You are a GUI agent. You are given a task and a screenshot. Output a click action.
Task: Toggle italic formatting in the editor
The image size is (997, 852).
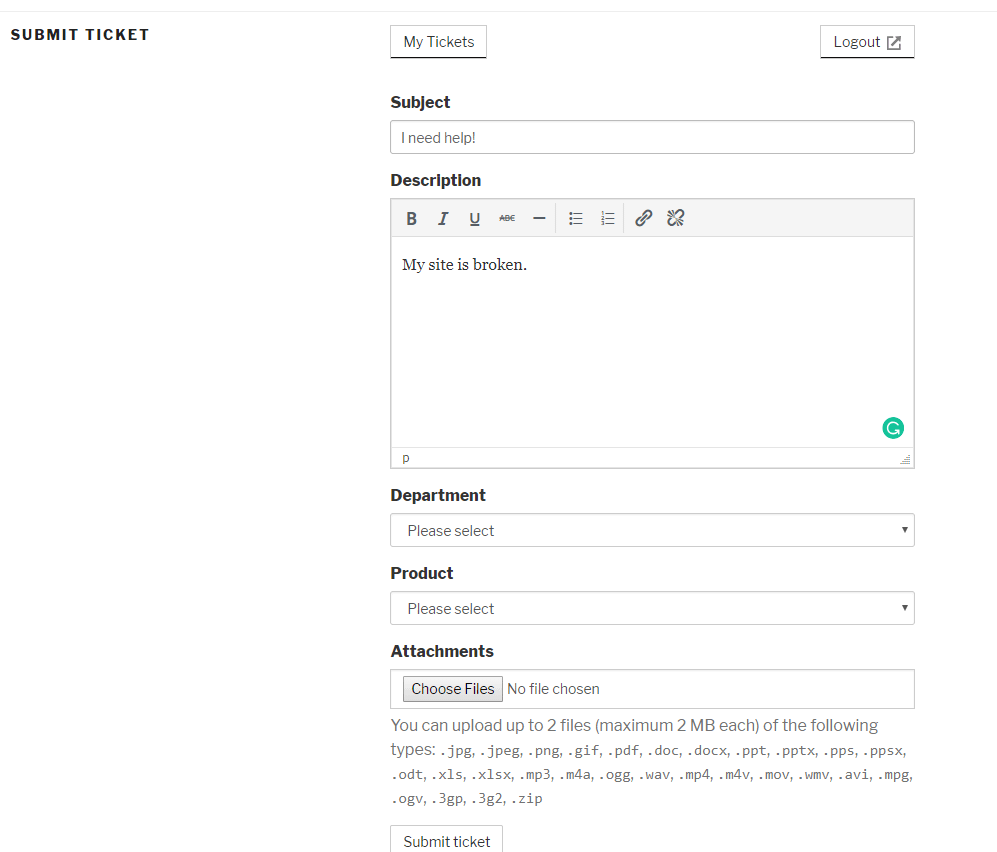[443, 219]
